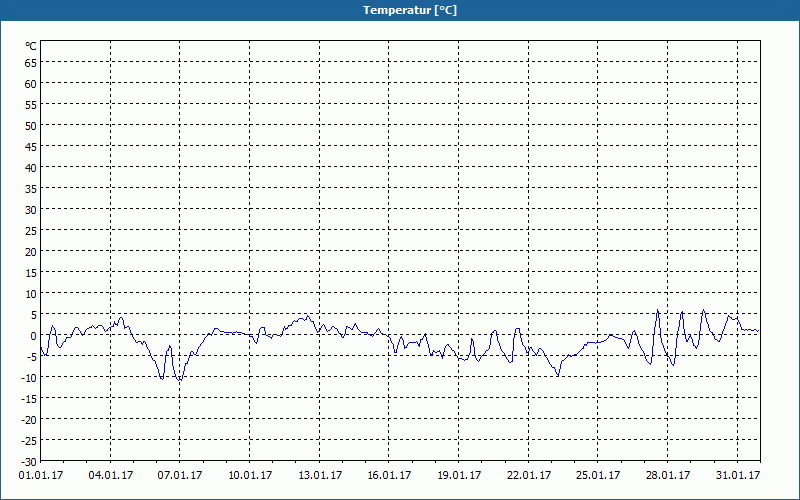Click the 07.01.17 date label
The image size is (800, 500).
[x=180, y=476]
